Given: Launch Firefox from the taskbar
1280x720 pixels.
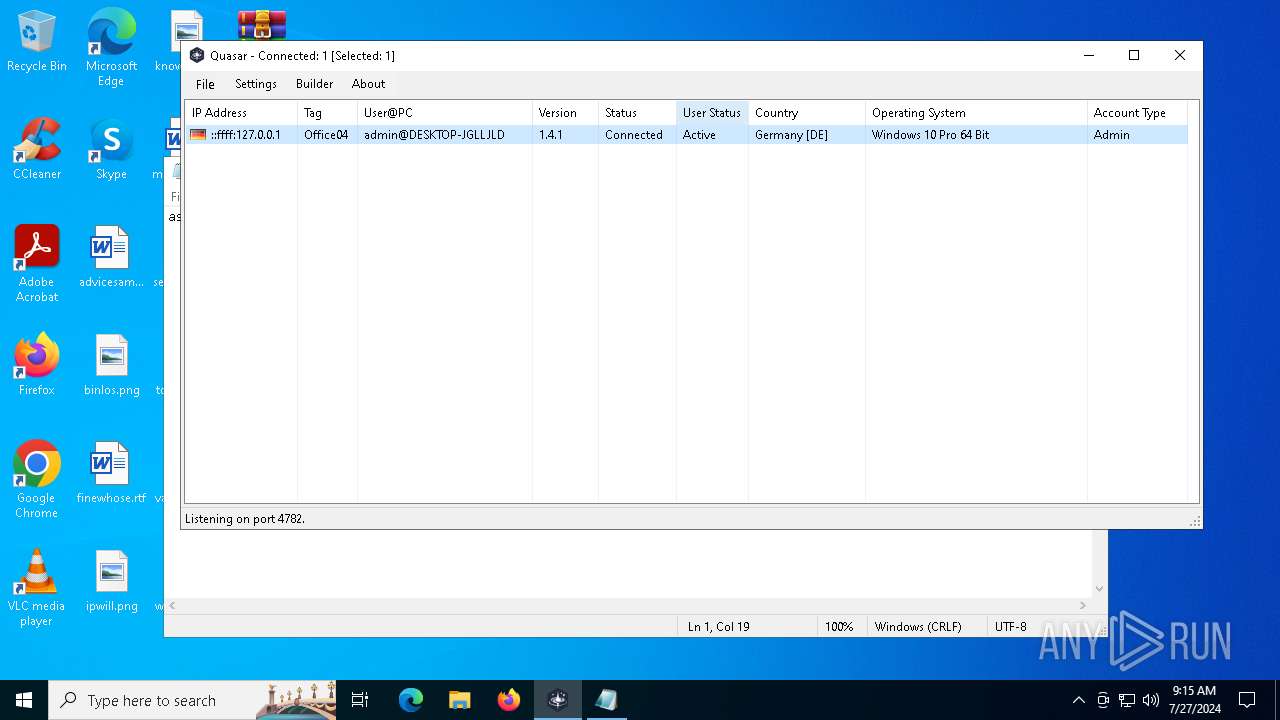Looking at the screenshot, I should click(508, 700).
